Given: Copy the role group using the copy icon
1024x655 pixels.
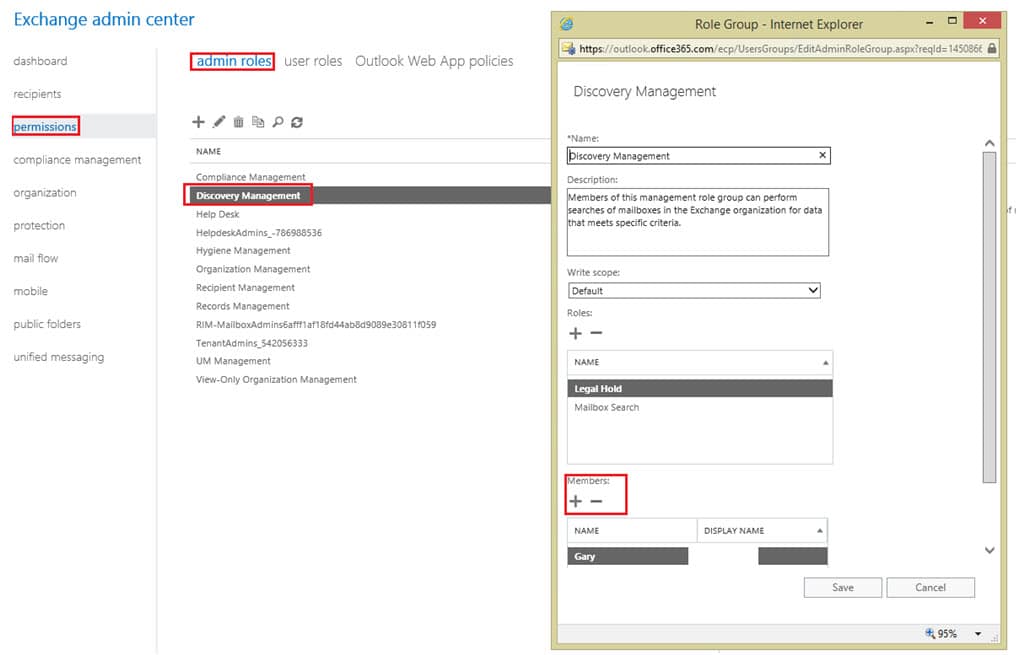Looking at the screenshot, I should (258, 121).
